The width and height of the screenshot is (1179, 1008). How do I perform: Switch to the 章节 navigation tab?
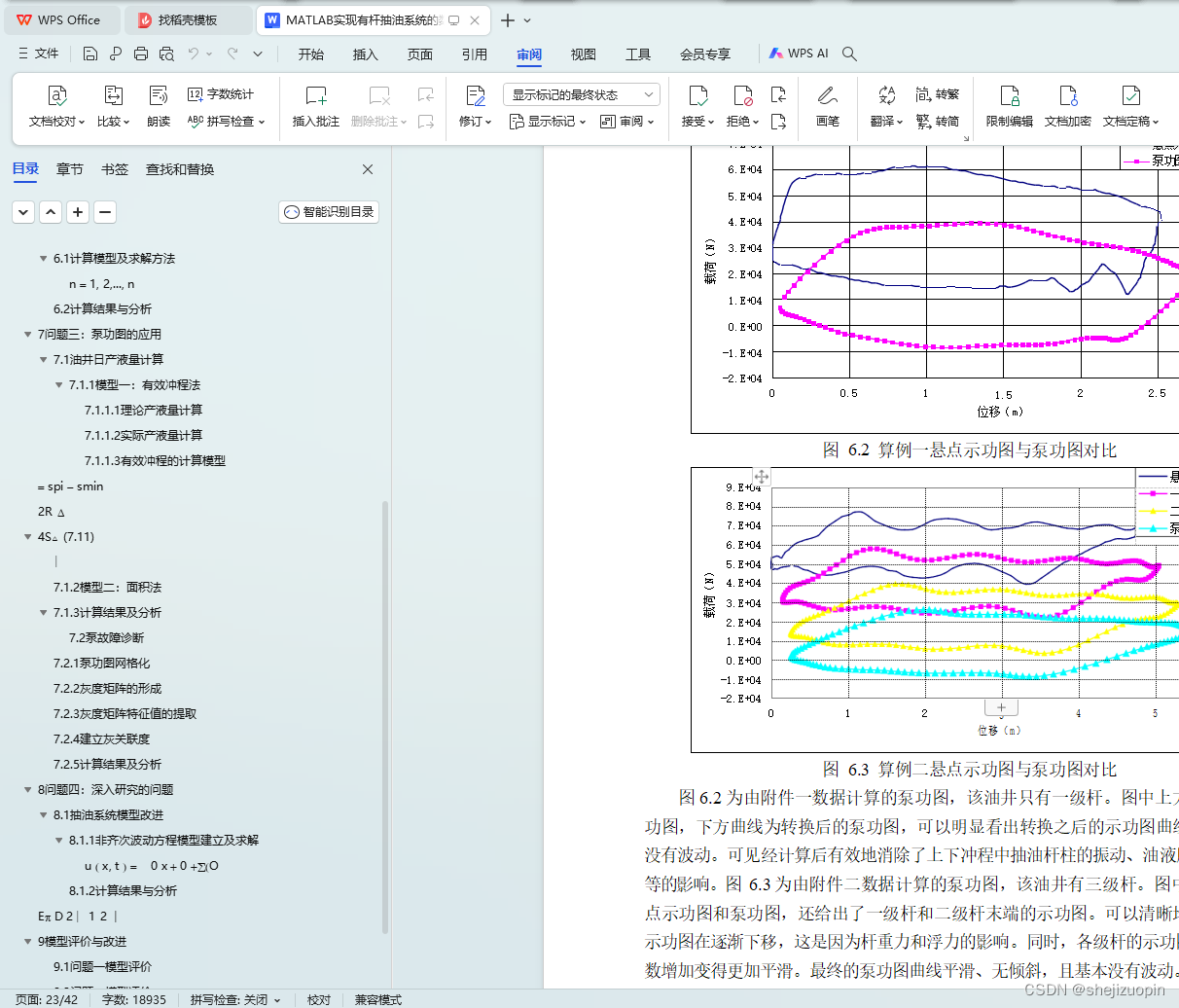(70, 169)
